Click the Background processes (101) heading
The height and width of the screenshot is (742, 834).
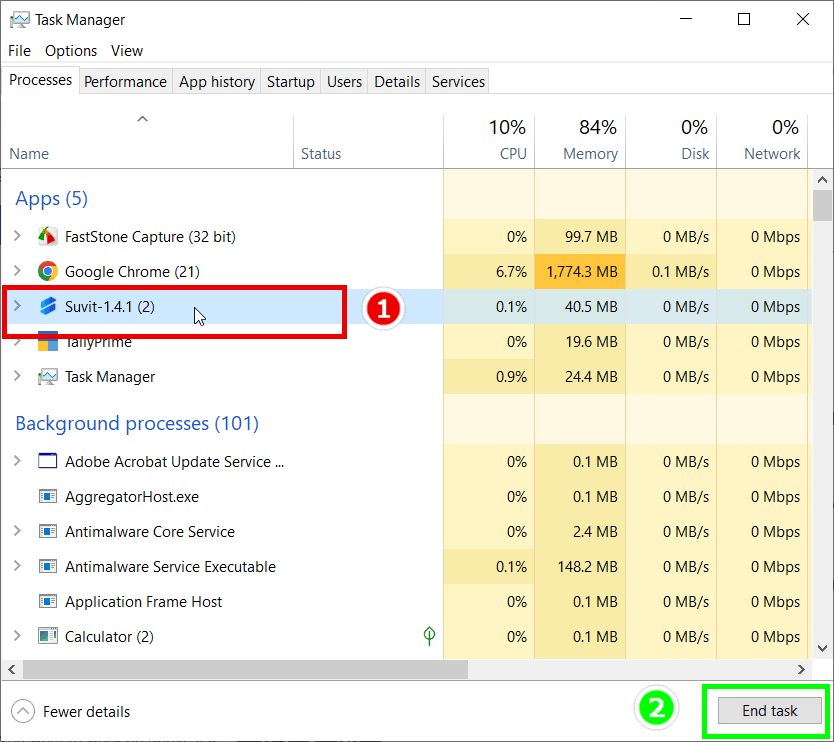pos(137,423)
